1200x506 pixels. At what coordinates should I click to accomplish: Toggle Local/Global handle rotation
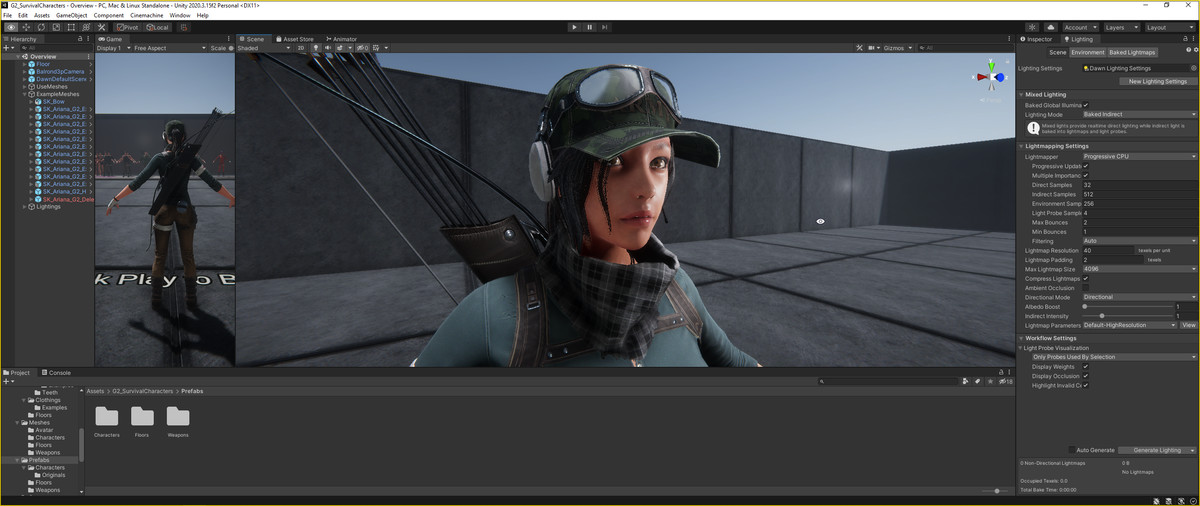[157, 27]
